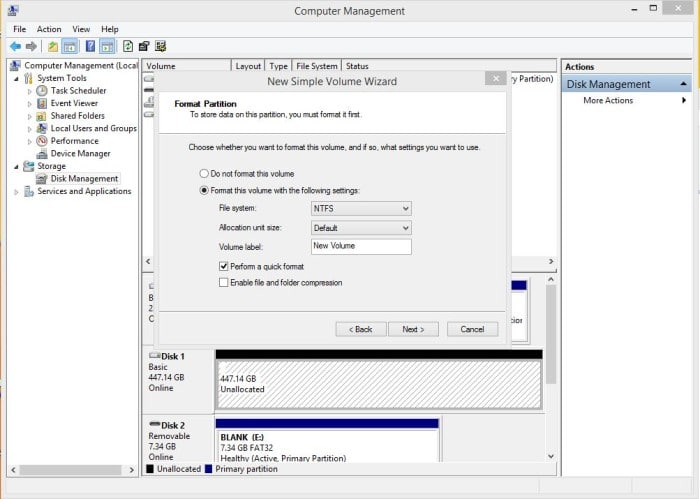Viewport: 700px width, 499px height.
Task: Click the File System column header
Action: pos(317,66)
